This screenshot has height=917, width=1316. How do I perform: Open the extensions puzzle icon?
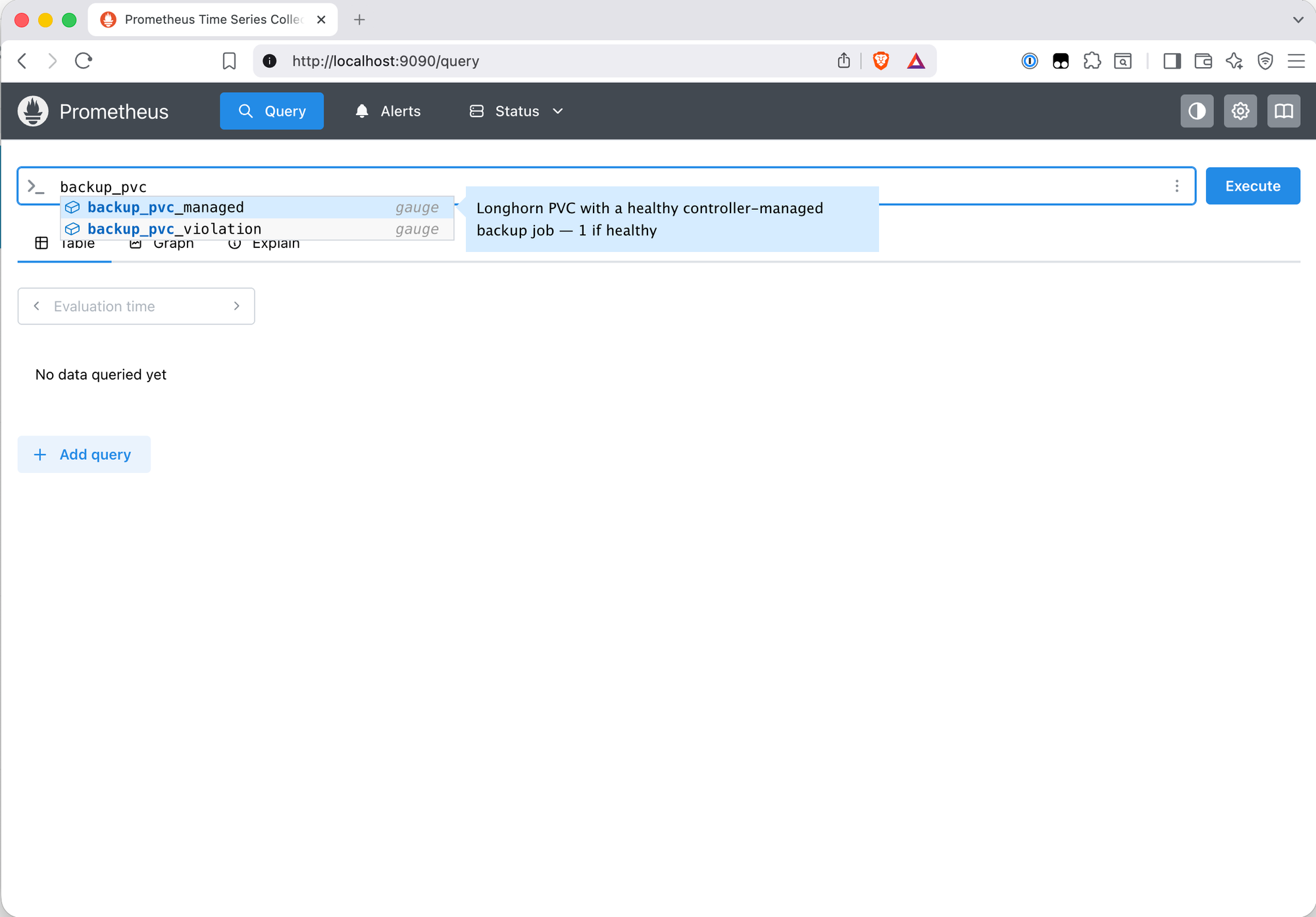(1092, 61)
